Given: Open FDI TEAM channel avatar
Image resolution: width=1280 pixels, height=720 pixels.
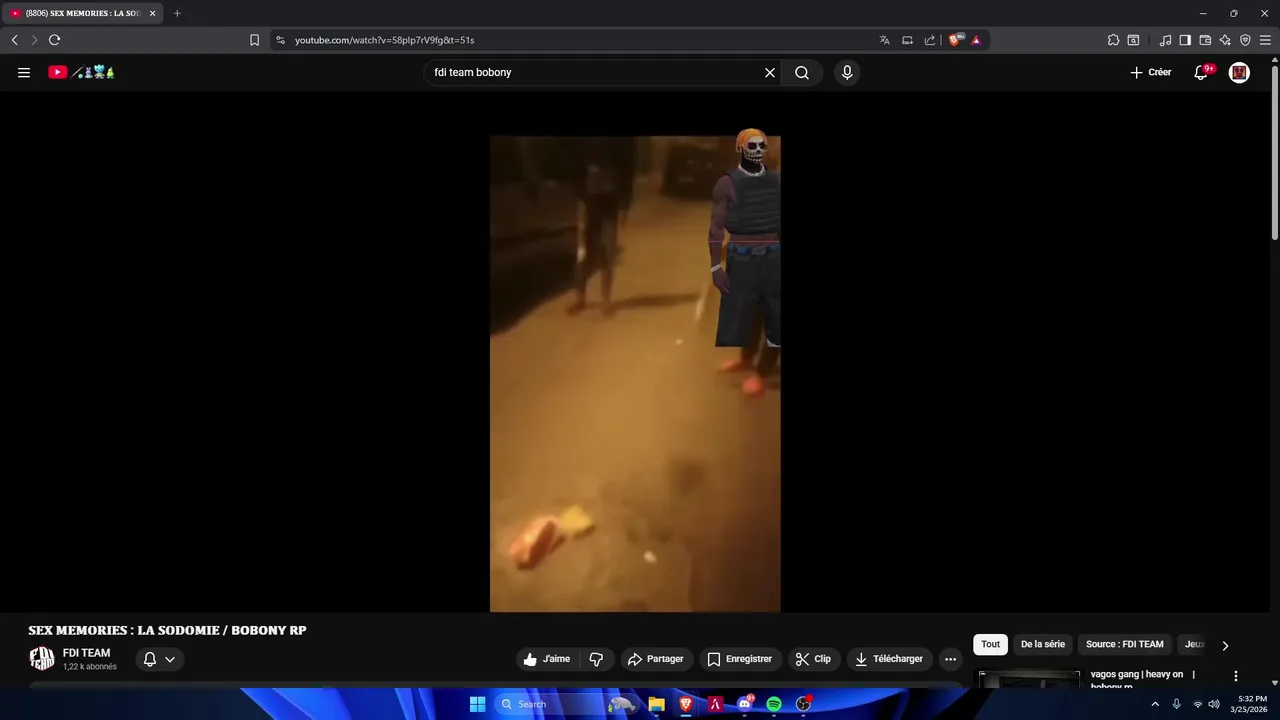Looking at the screenshot, I should (42, 659).
